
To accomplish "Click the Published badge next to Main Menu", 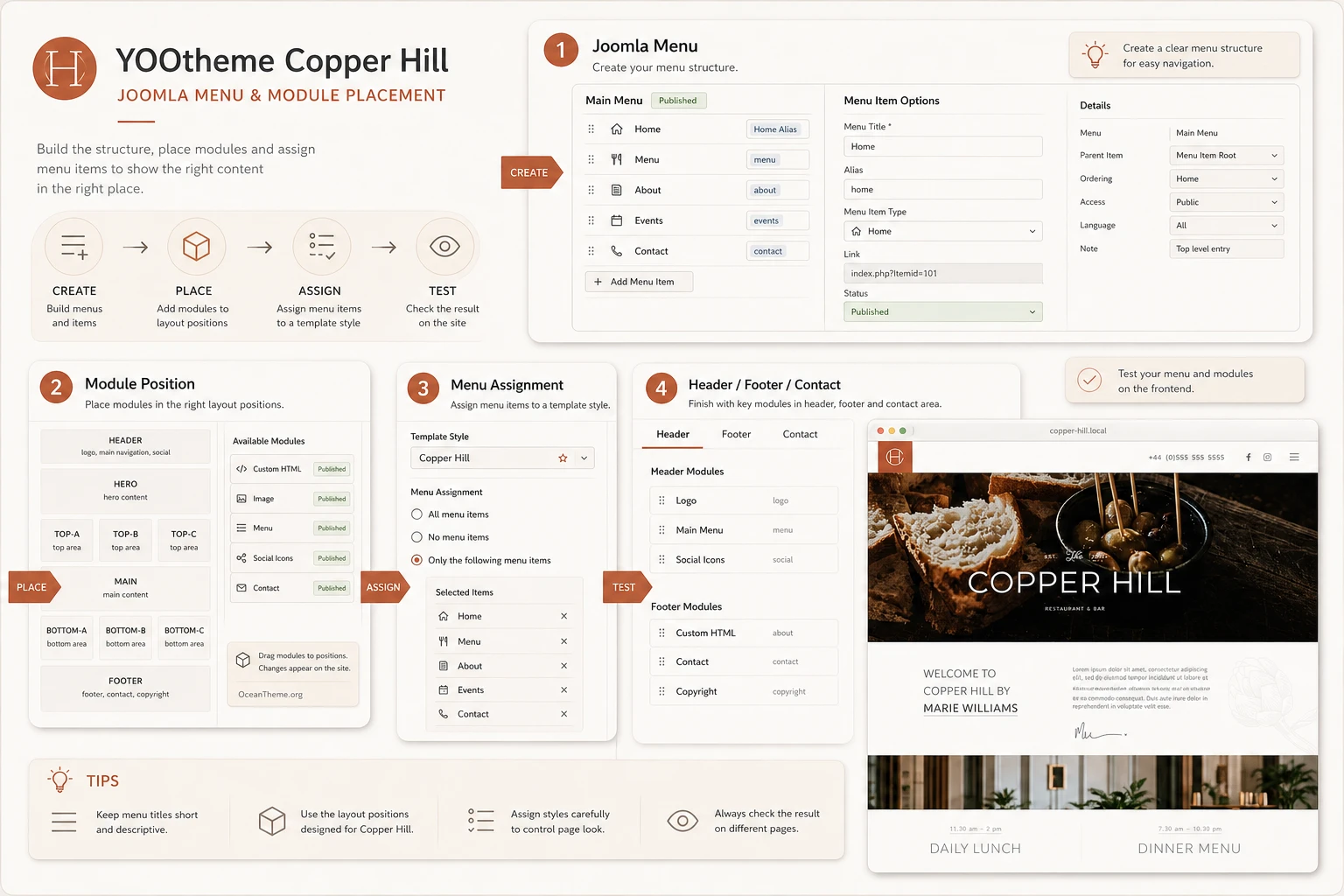I will [x=678, y=101].
